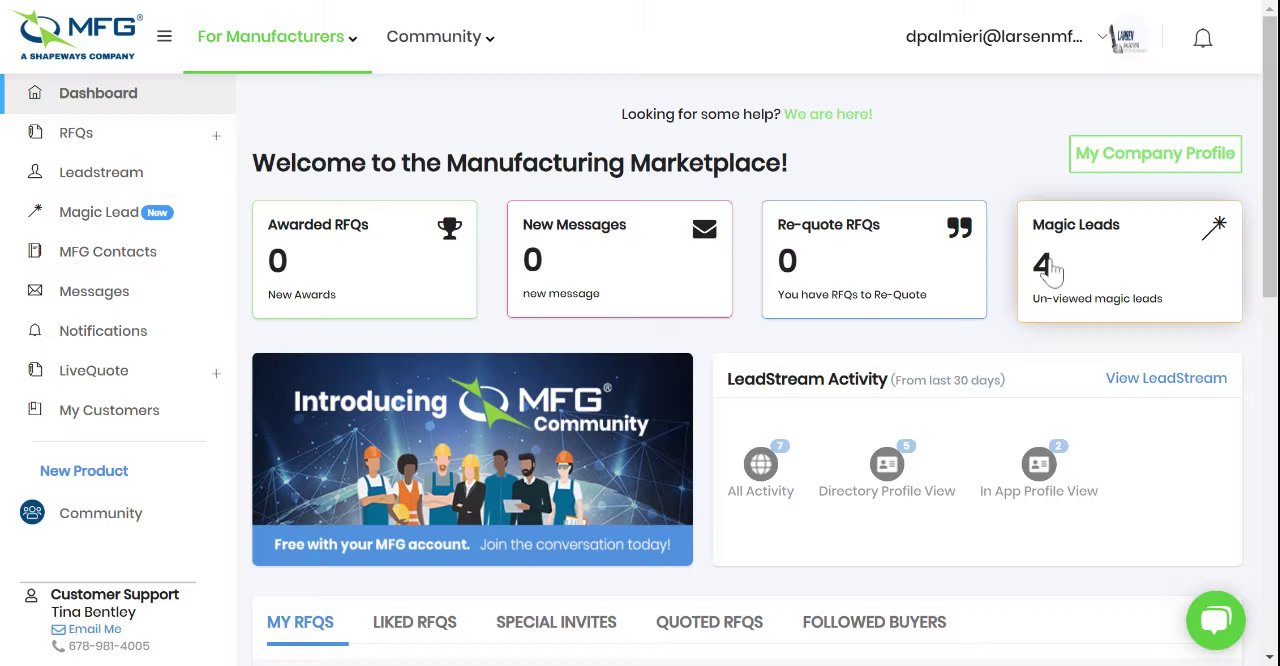
Task: Switch to the Quoted RFQs tab
Action: point(709,622)
